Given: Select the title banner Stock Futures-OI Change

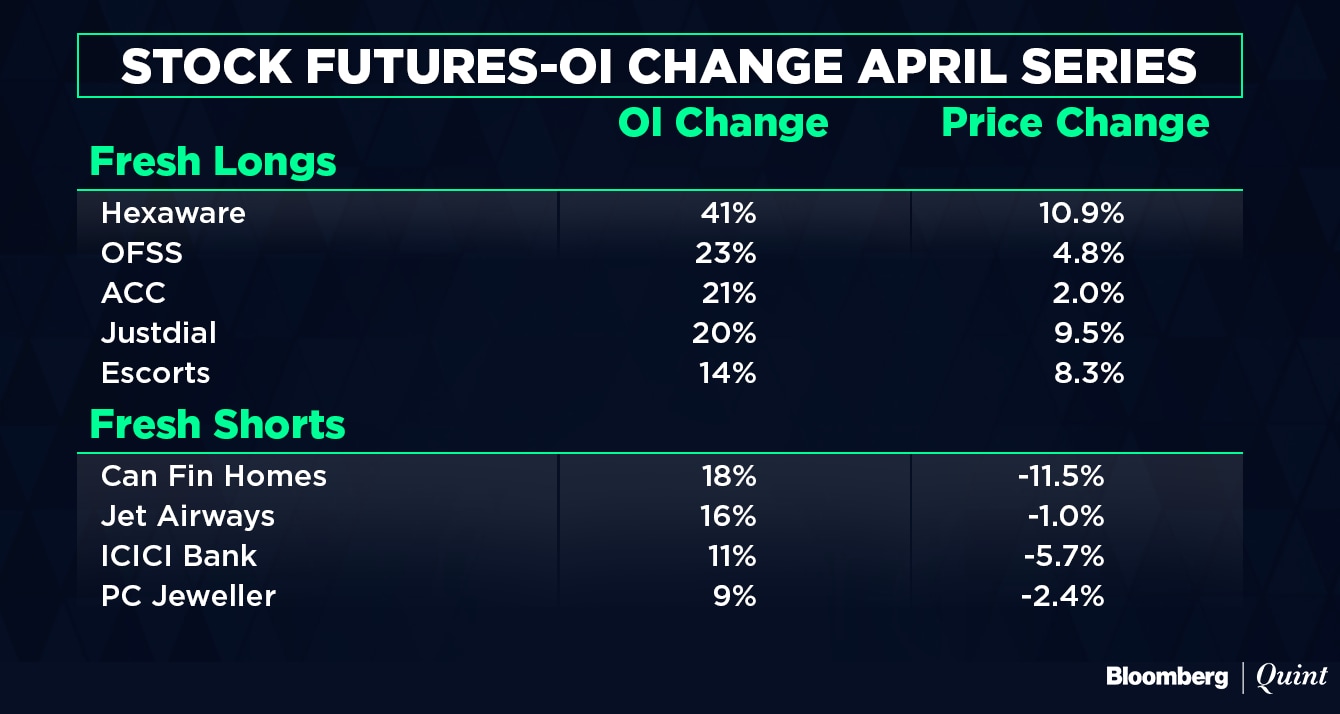Looking at the screenshot, I should coord(659,66).
